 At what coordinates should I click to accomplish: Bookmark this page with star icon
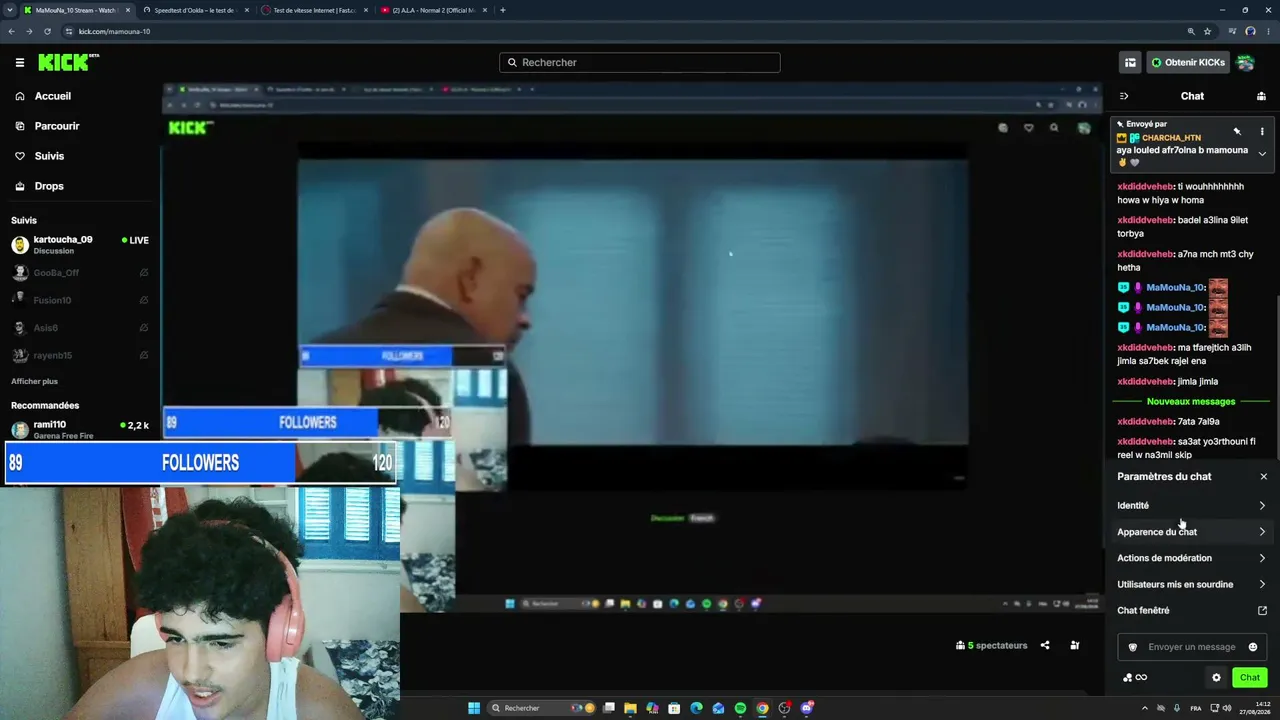pyautogui.click(x=1207, y=31)
